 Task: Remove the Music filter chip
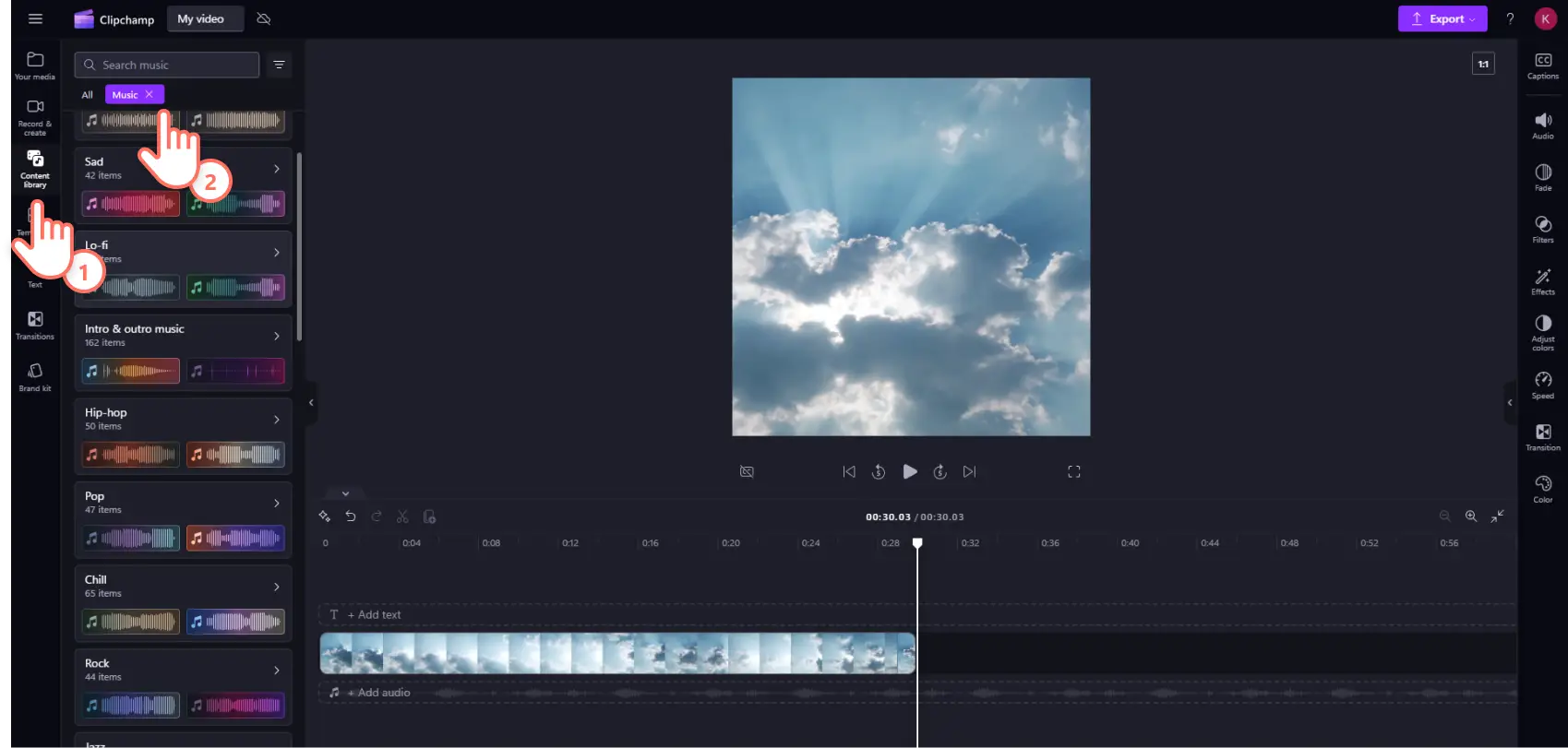(150, 94)
